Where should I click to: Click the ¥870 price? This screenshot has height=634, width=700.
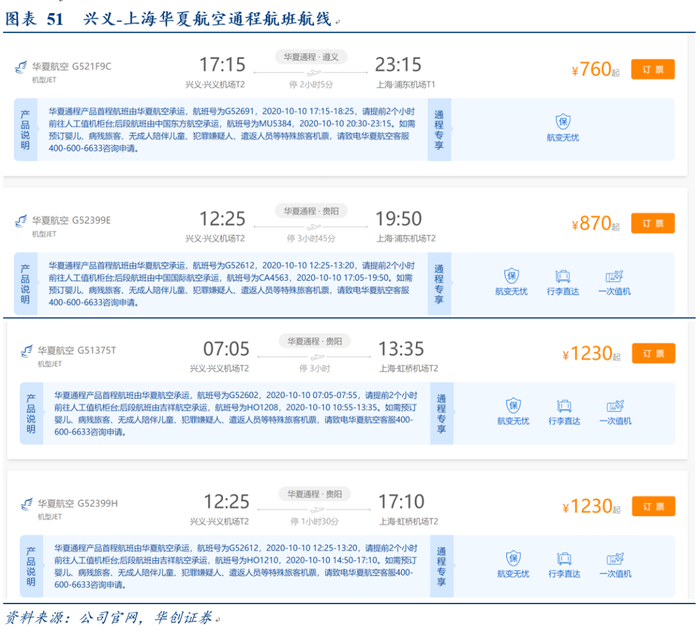tap(596, 224)
